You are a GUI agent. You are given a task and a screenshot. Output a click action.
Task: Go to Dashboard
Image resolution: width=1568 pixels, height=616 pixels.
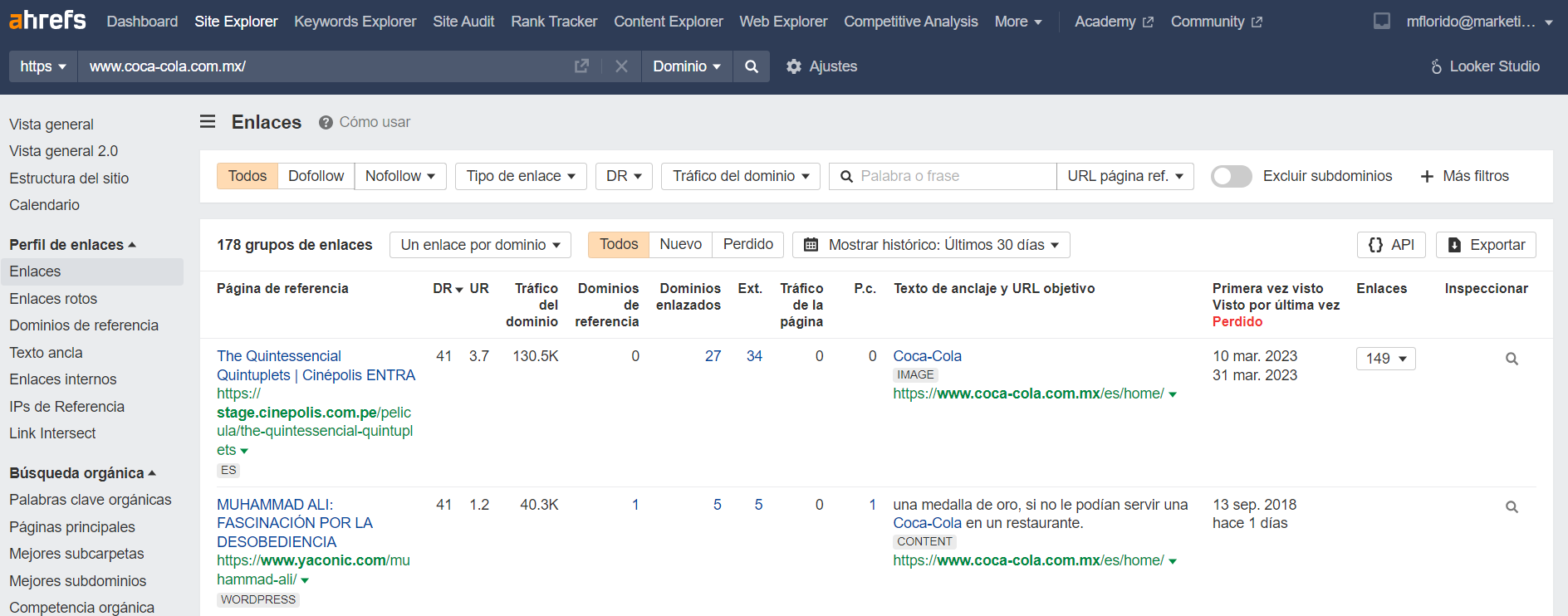point(142,22)
